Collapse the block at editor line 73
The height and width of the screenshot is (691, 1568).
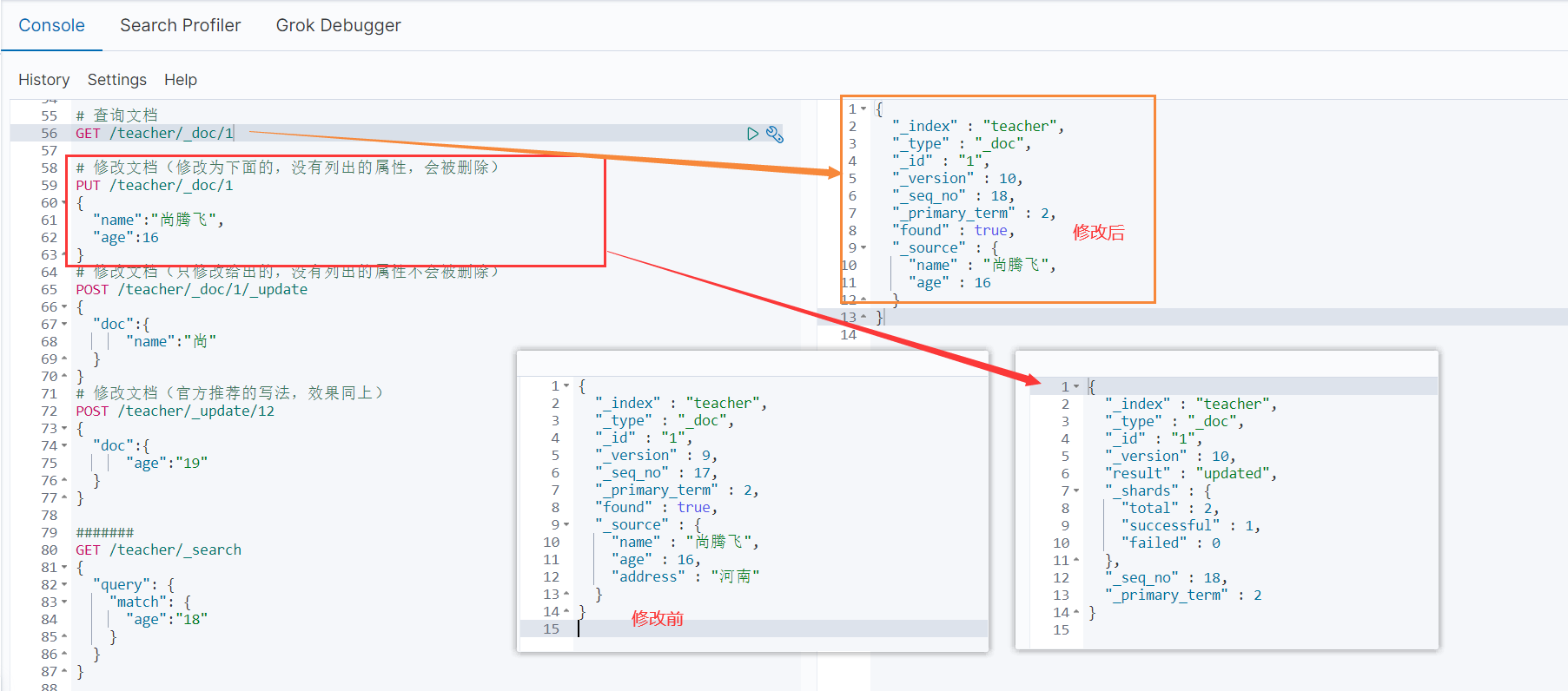(64, 429)
